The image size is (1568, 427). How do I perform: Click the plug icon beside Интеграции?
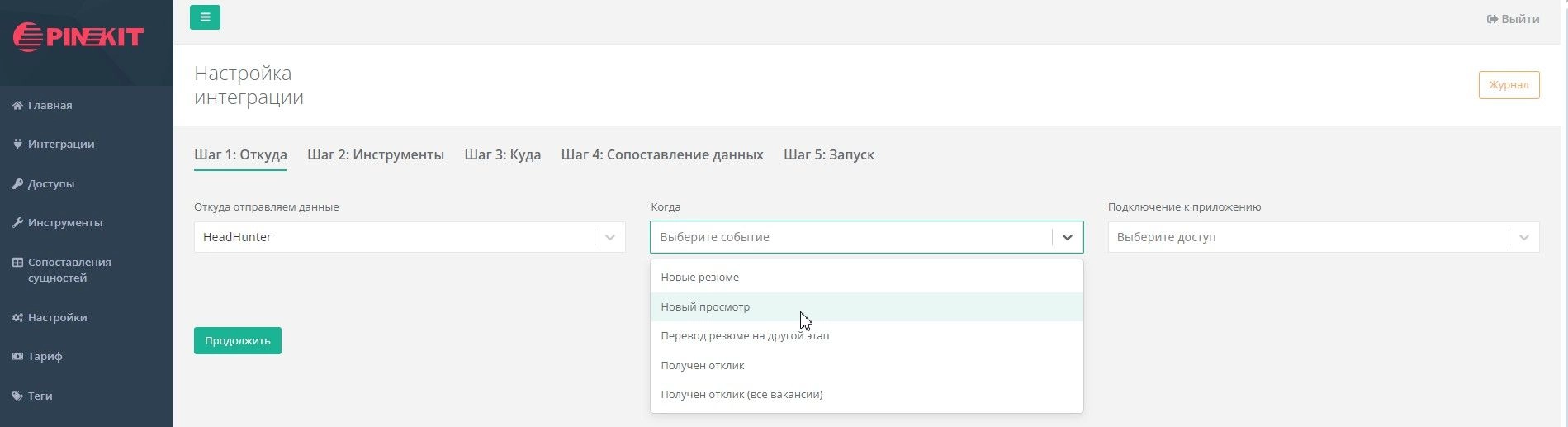pyautogui.click(x=17, y=145)
